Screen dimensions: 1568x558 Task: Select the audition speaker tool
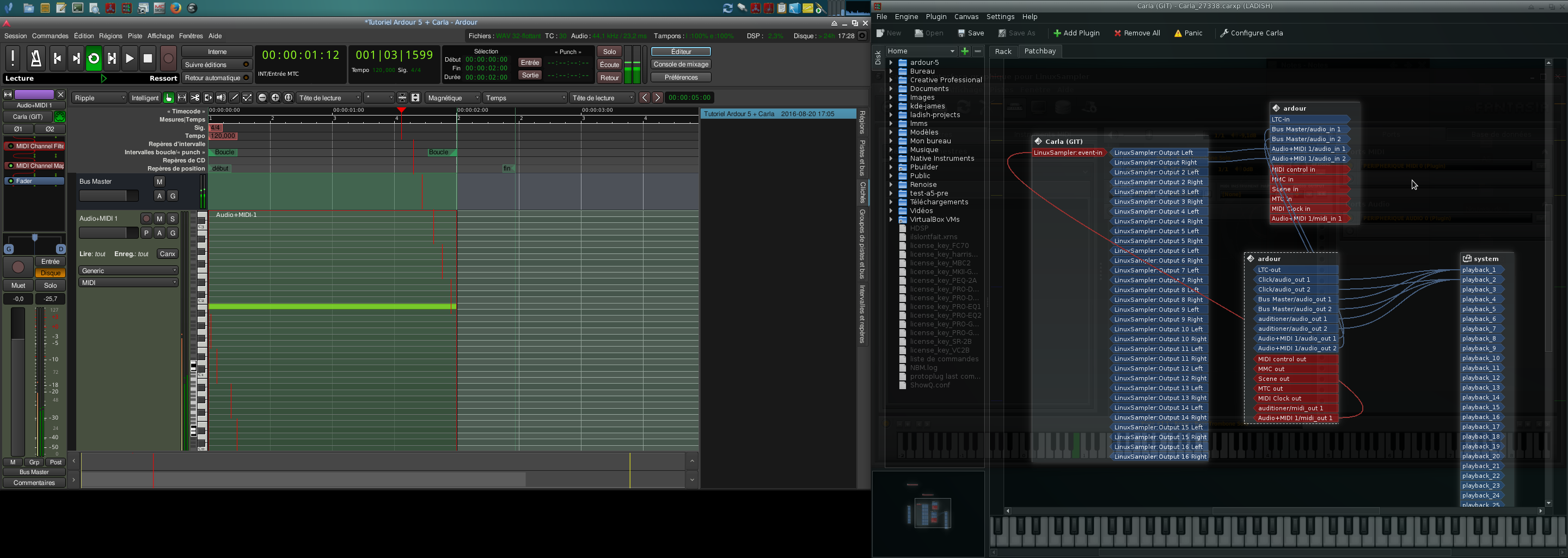[221, 98]
